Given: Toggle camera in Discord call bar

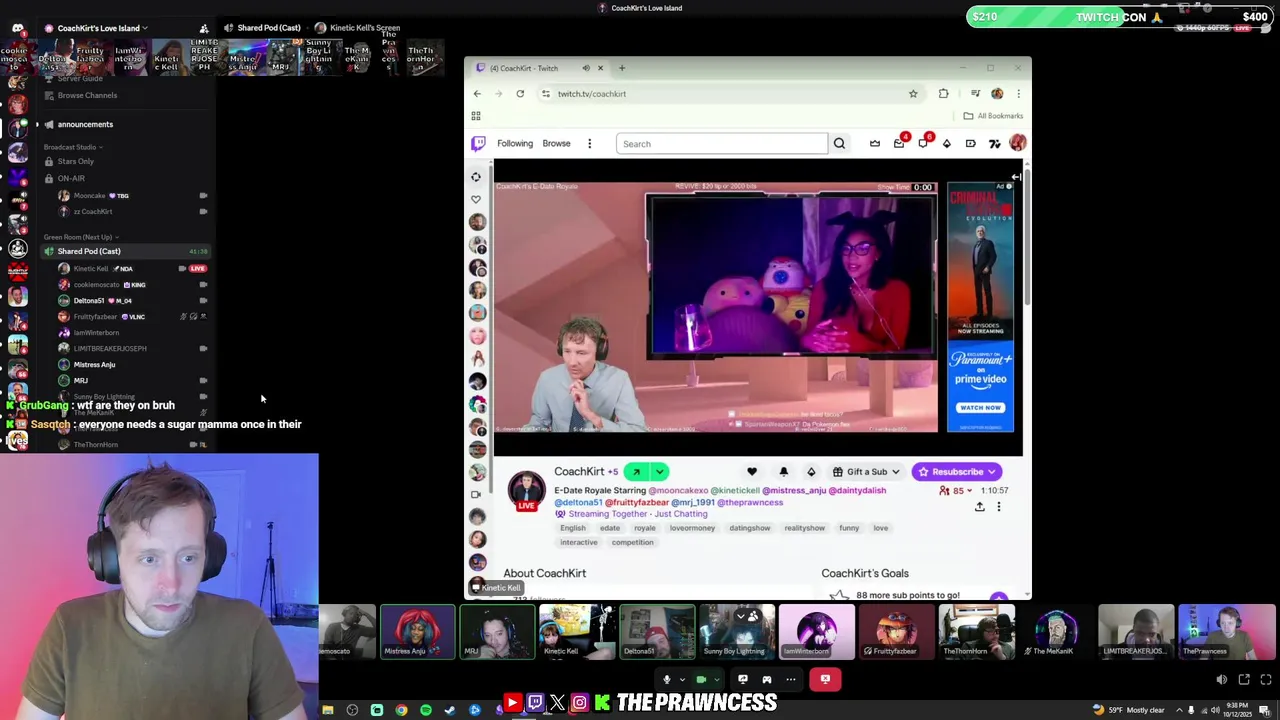Looking at the screenshot, I should 701,679.
